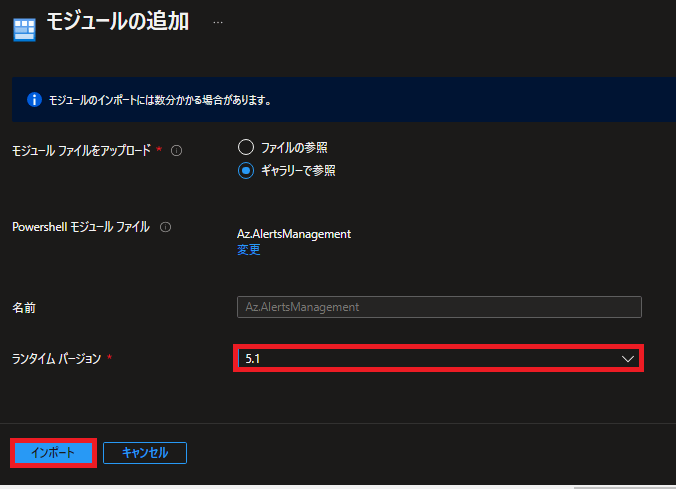Viewport: 676px width, 489px height.
Task: Click the 名前 field containing Az.AlertsManagement
Action: pyautogui.click(x=439, y=307)
